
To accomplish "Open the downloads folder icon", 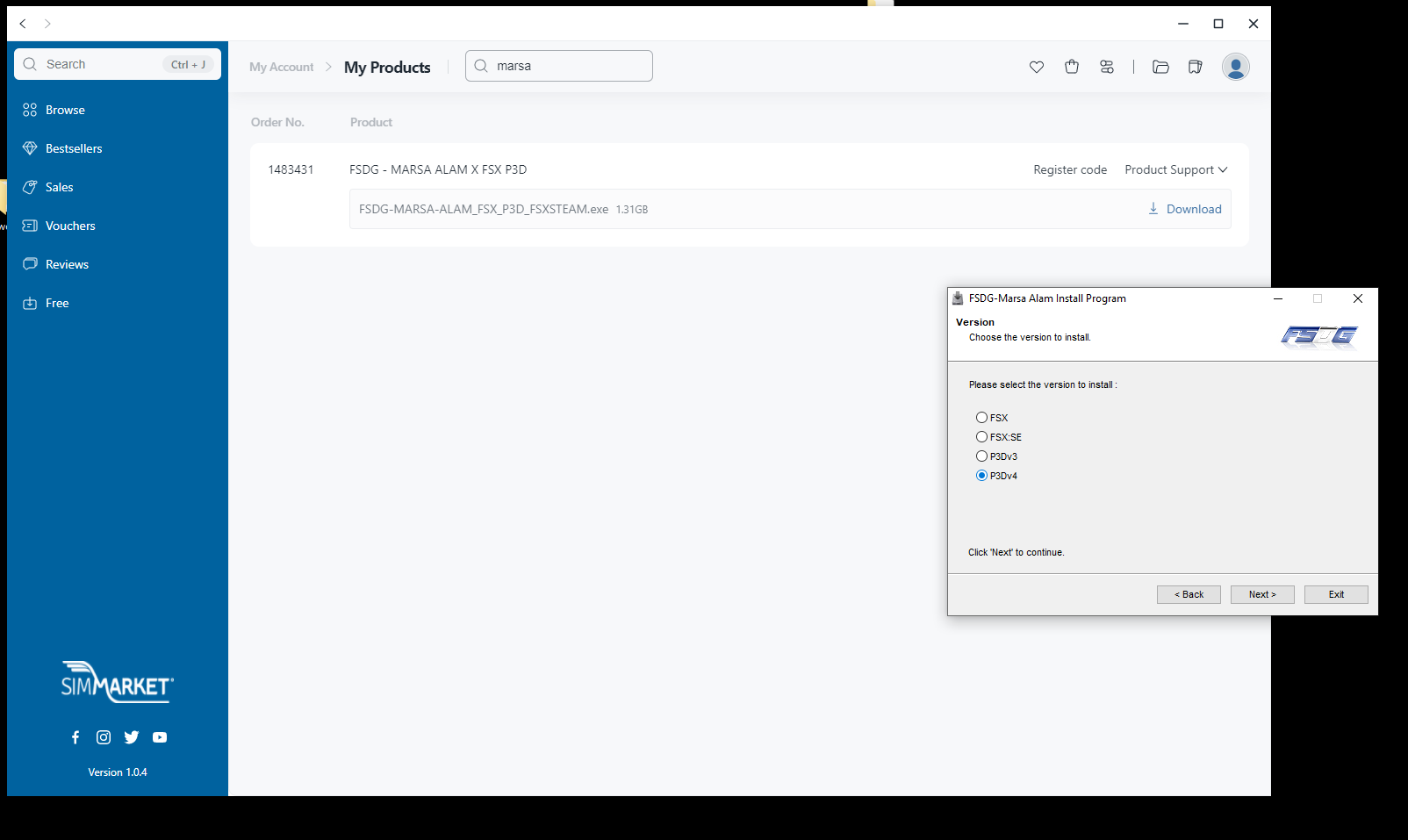I will click(1160, 67).
